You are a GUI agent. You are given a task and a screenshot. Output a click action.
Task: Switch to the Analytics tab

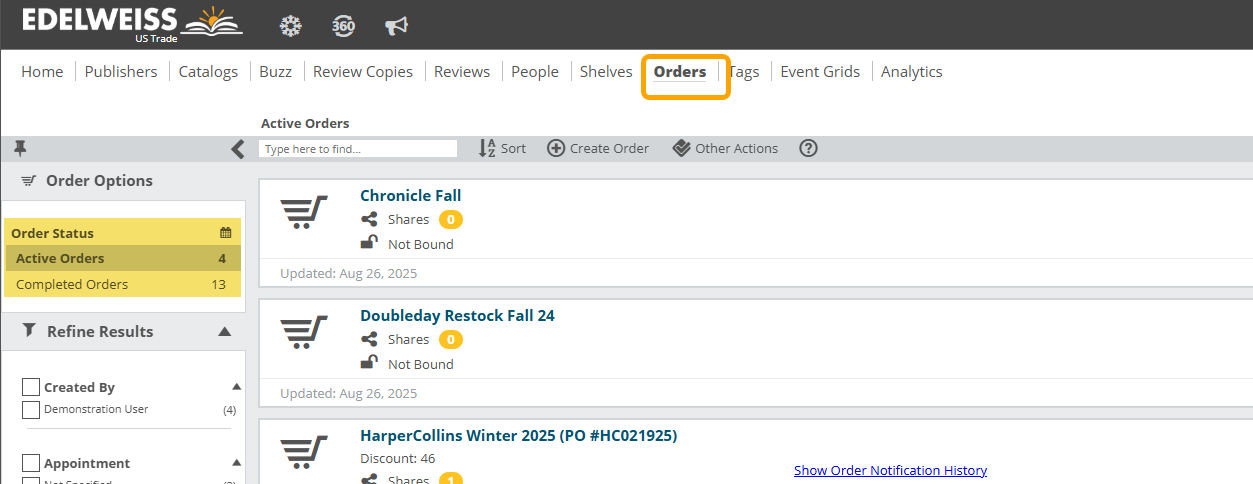pyautogui.click(x=911, y=72)
